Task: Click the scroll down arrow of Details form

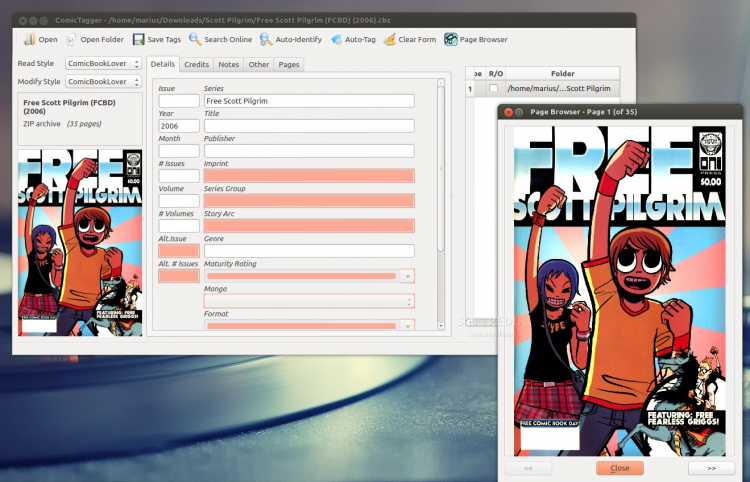Action: click(441, 326)
